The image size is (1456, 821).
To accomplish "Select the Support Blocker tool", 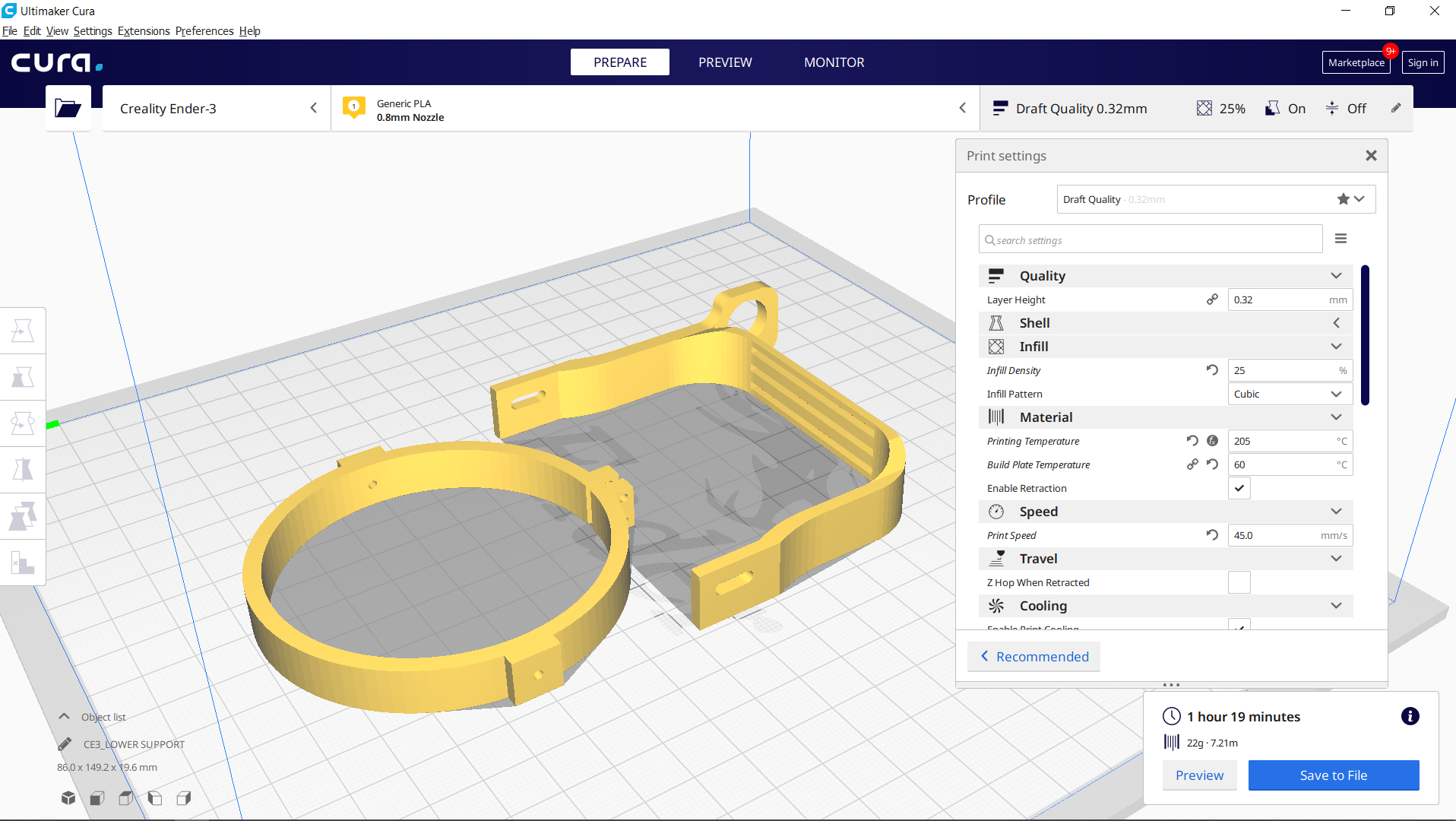I will click(x=23, y=563).
